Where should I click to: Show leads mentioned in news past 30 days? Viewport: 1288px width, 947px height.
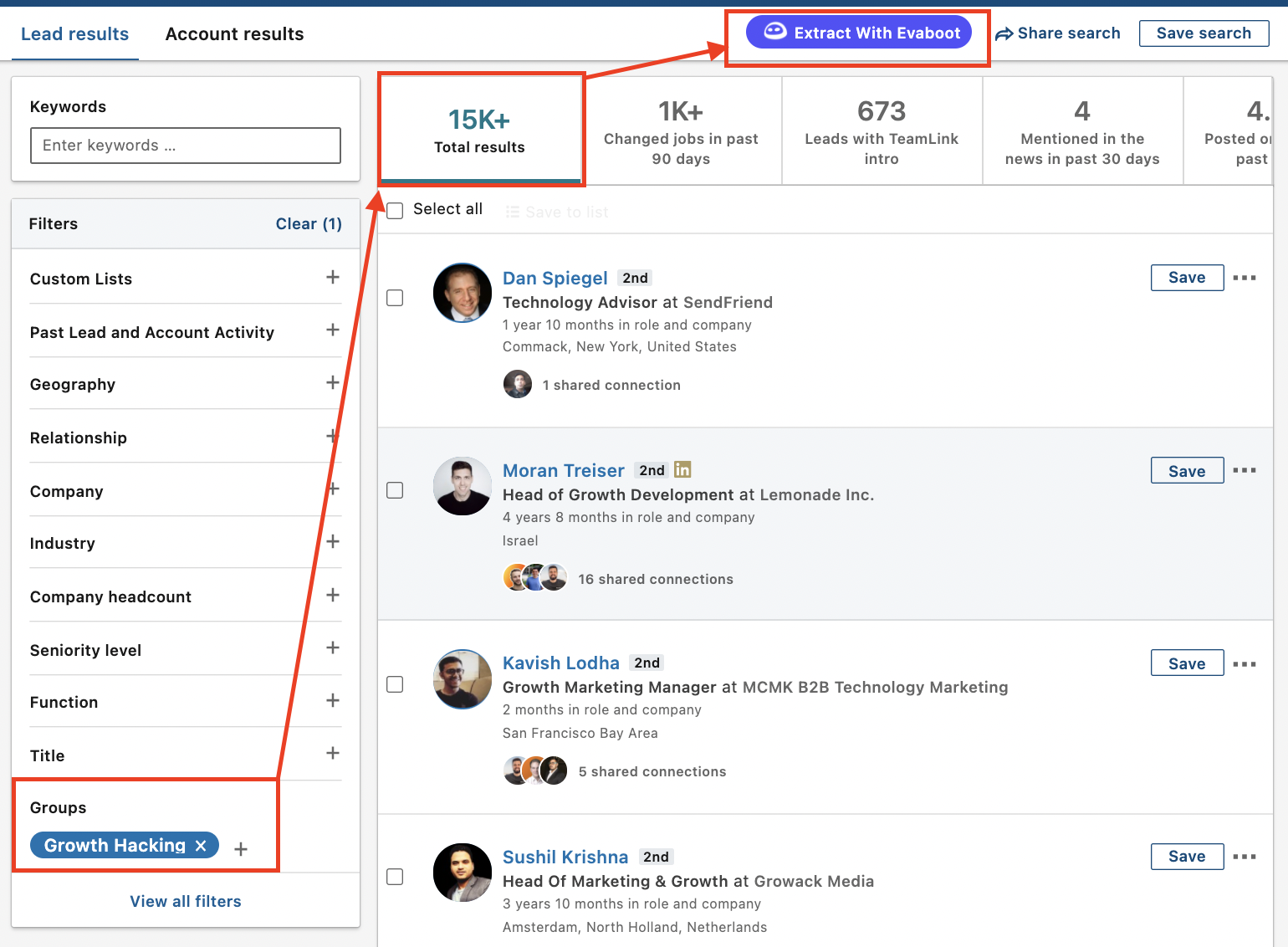click(1082, 131)
